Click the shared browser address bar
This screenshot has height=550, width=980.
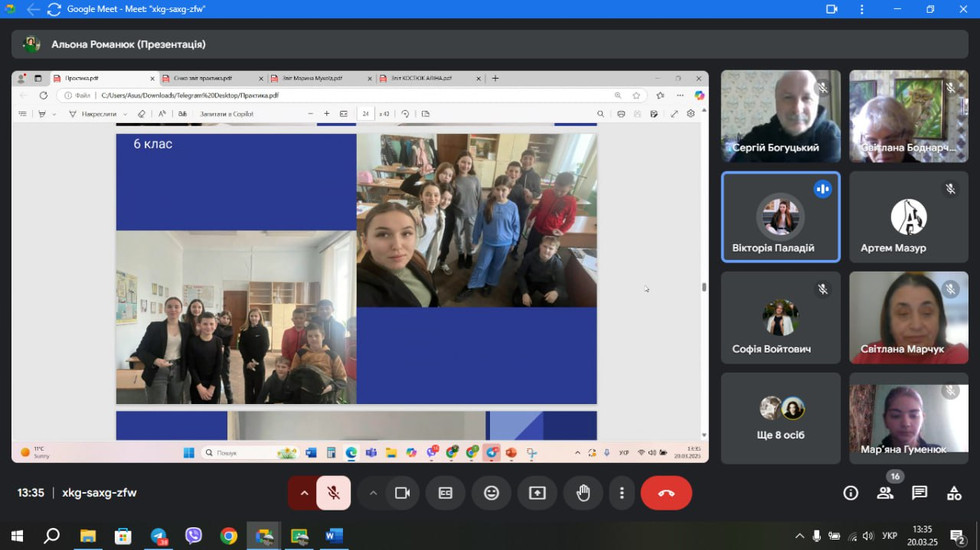(x=353, y=96)
